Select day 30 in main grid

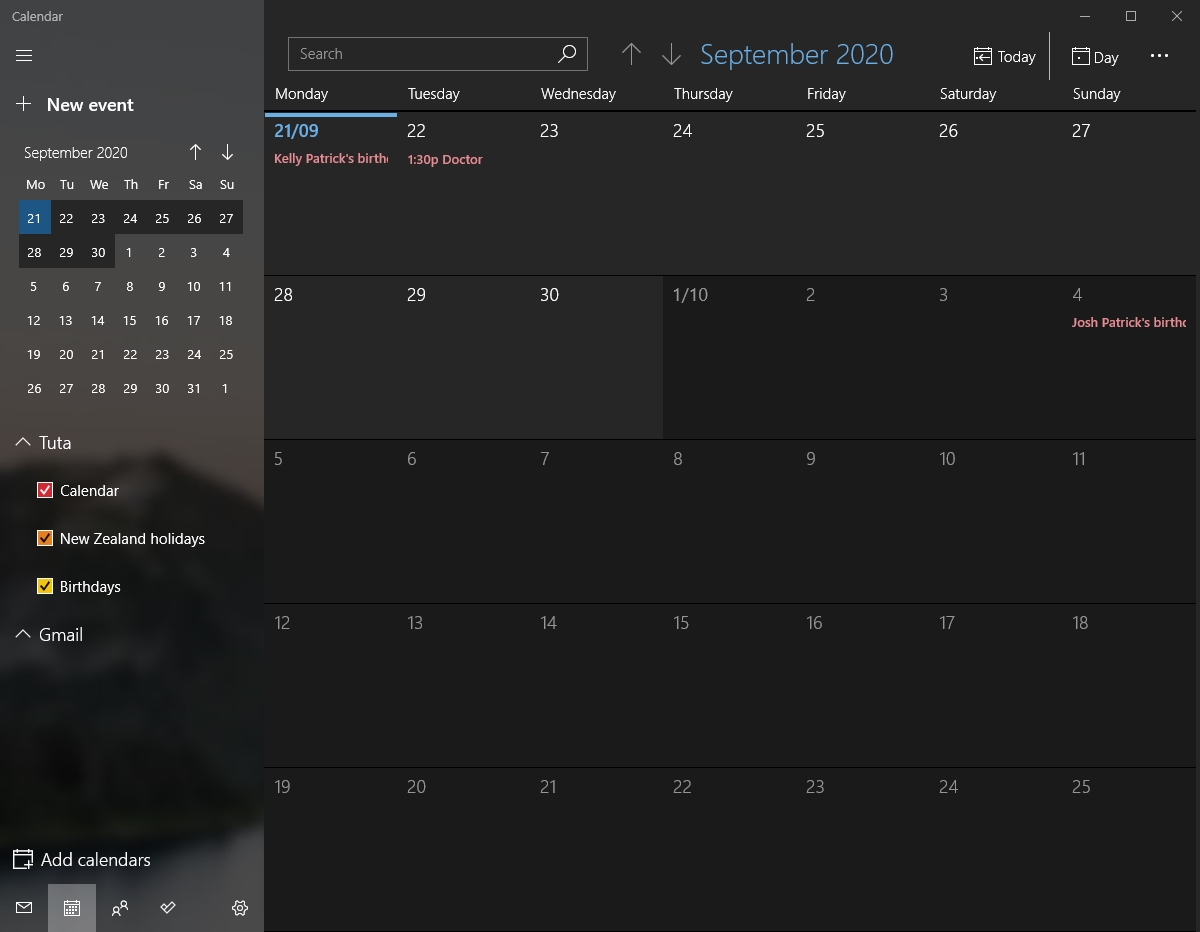click(x=597, y=358)
